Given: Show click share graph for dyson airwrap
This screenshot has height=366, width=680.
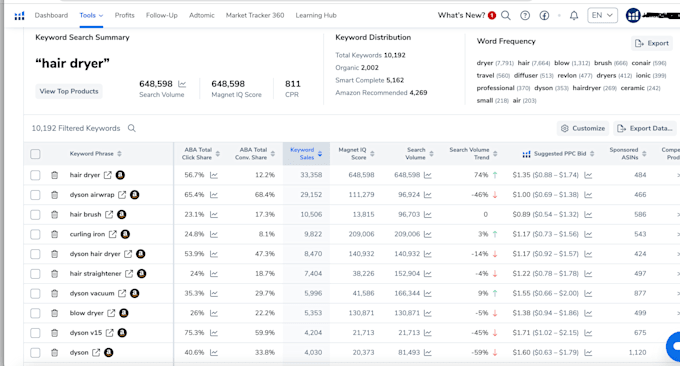Looking at the screenshot, I should [x=214, y=195].
